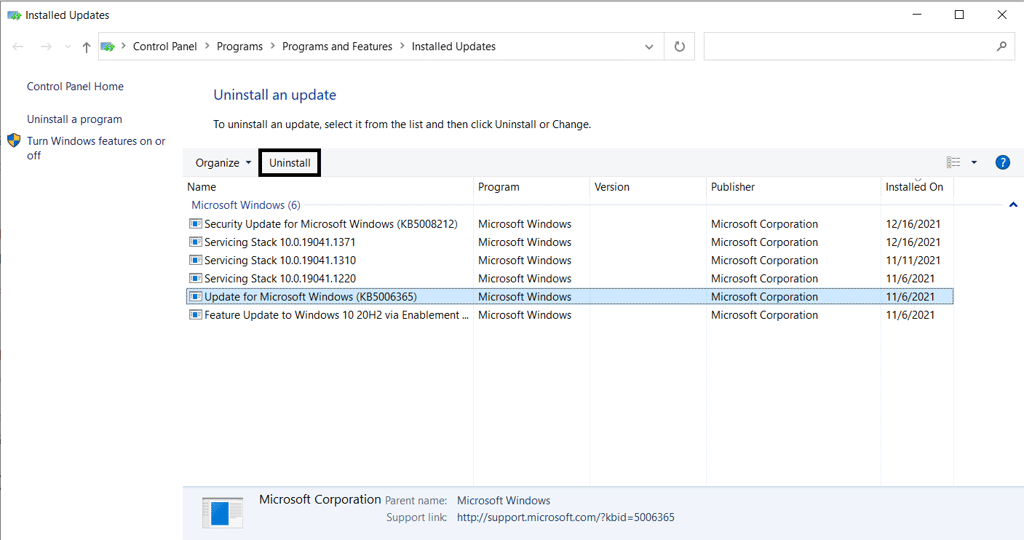Click the address bar location icon
Image resolution: width=1024 pixels, height=540 pixels.
click(108, 46)
